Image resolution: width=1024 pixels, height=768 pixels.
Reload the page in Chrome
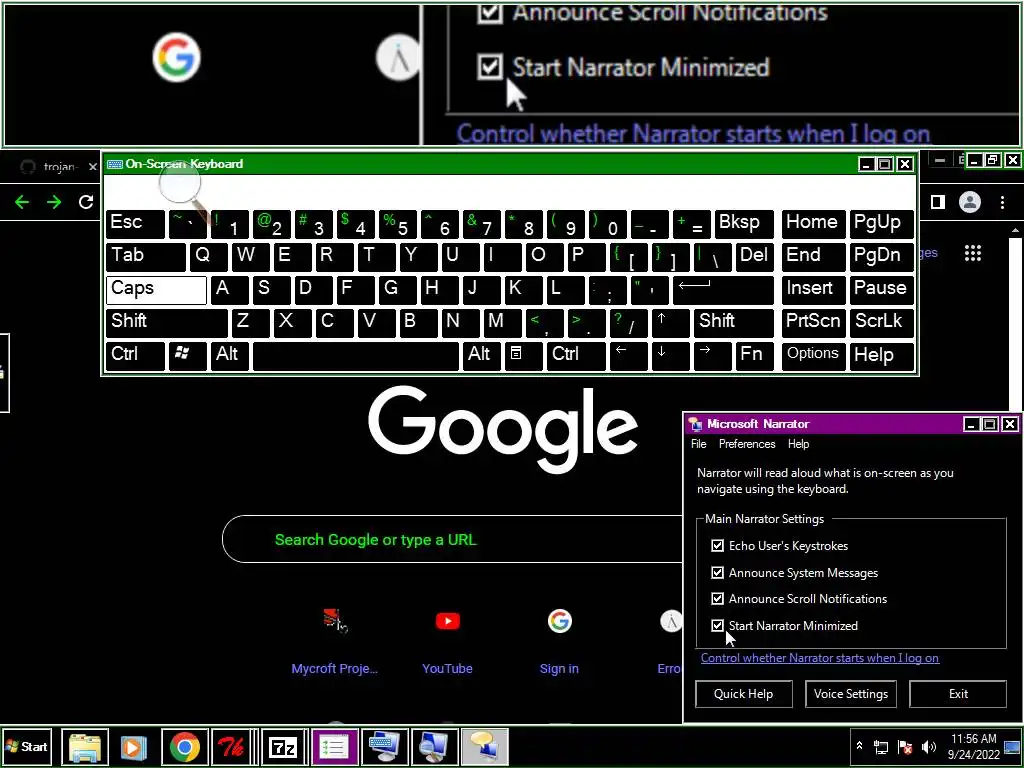(x=86, y=202)
